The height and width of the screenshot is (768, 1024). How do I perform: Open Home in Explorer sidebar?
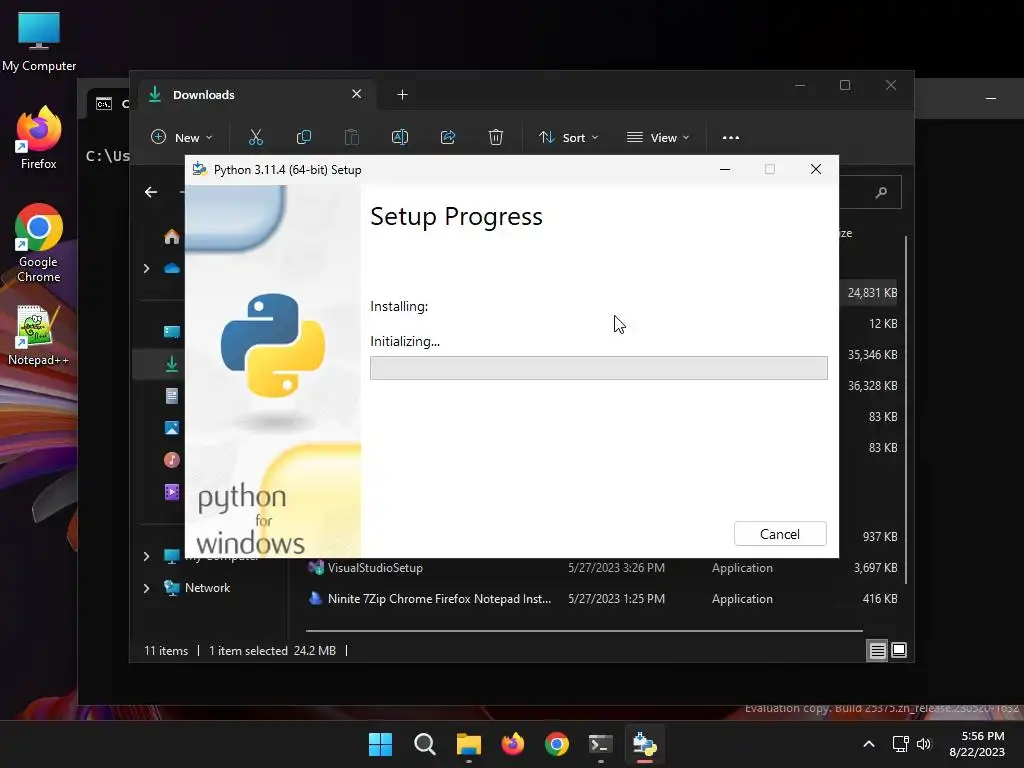[172, 236]
